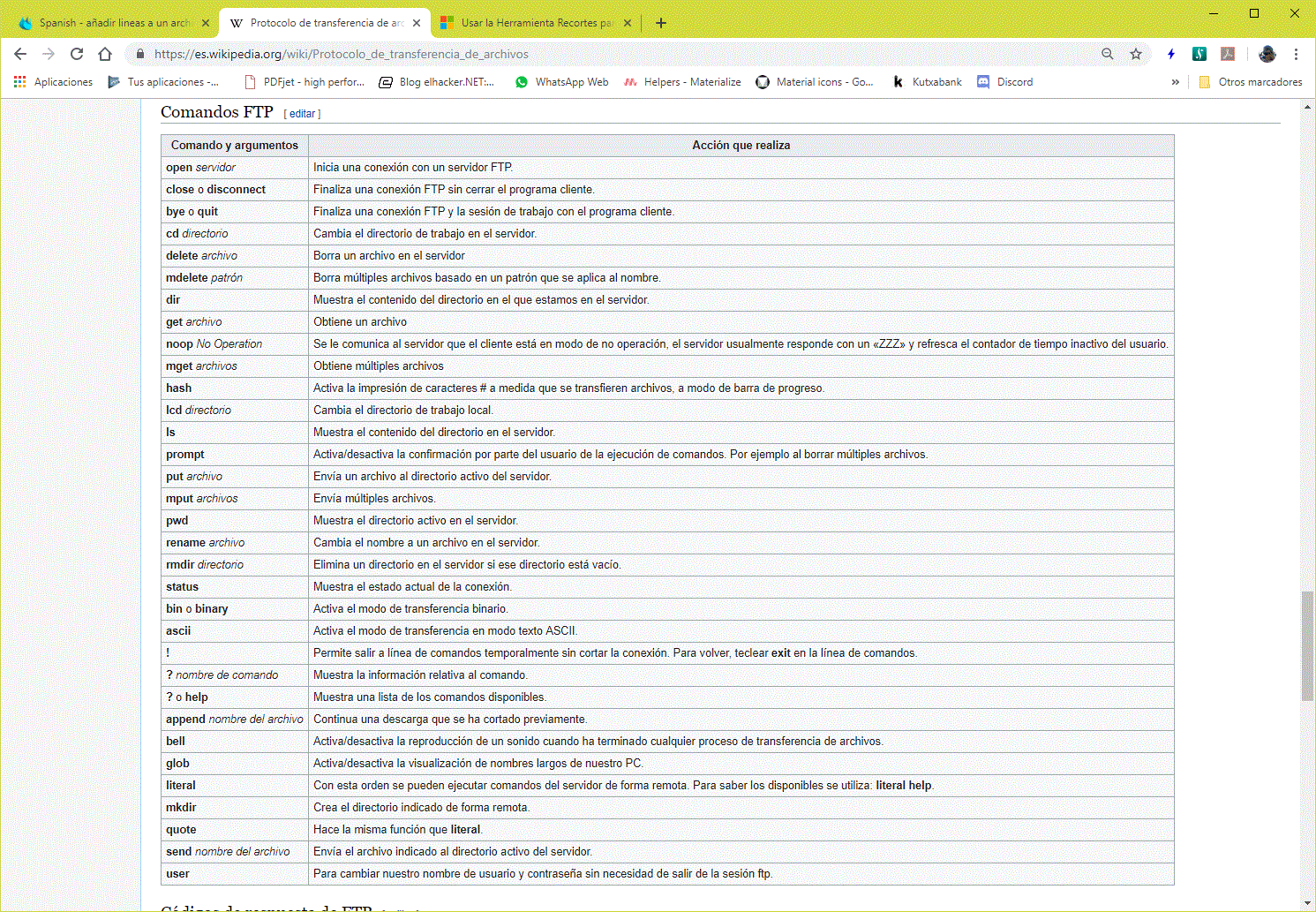This screenshot has height=912, width=1316.
Task: Open the Chrome three-dot menu
Action: (x=1296, y=54)
